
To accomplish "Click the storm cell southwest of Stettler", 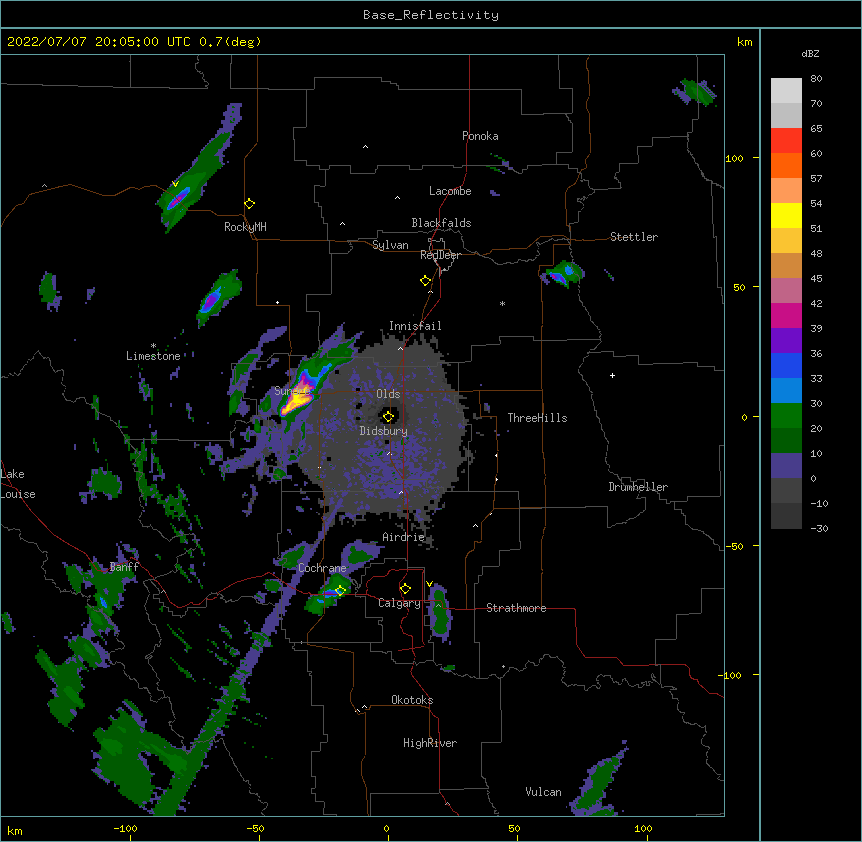I will (562, 274).
